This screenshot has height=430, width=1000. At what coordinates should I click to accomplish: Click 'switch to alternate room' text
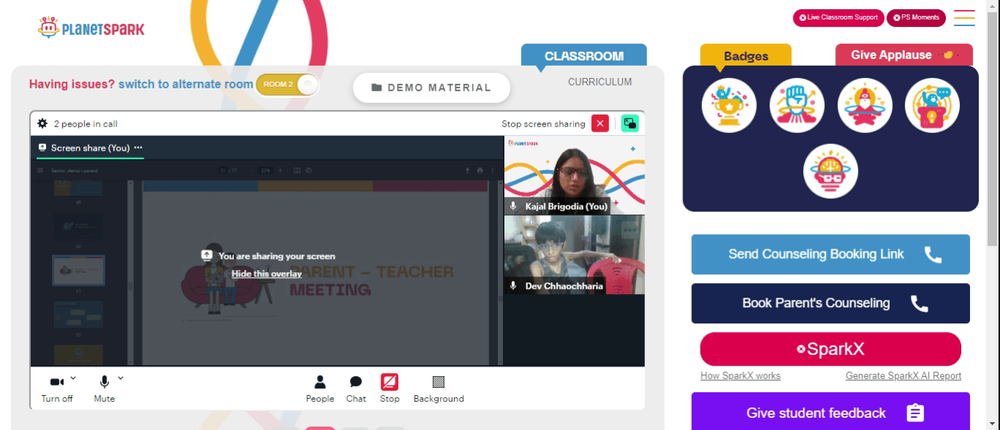[x=186, y=84]
